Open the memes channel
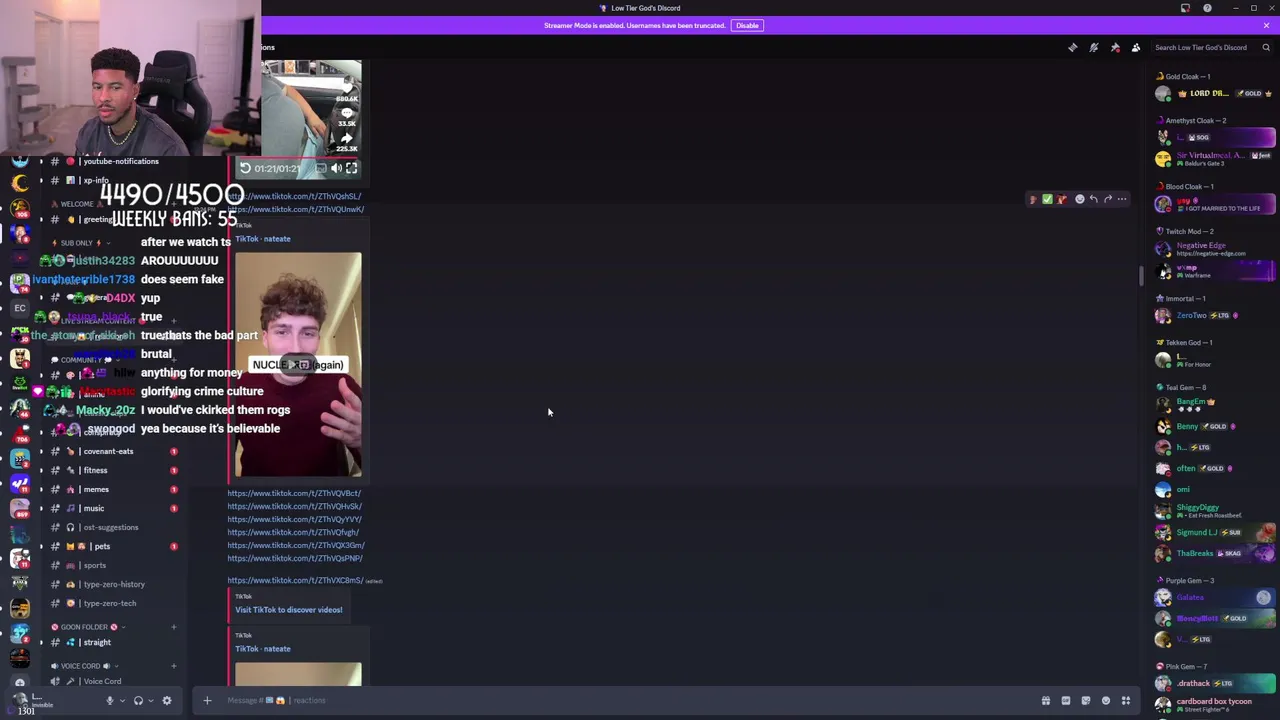The image size is (1280, 720). click(x=114, y=489)
